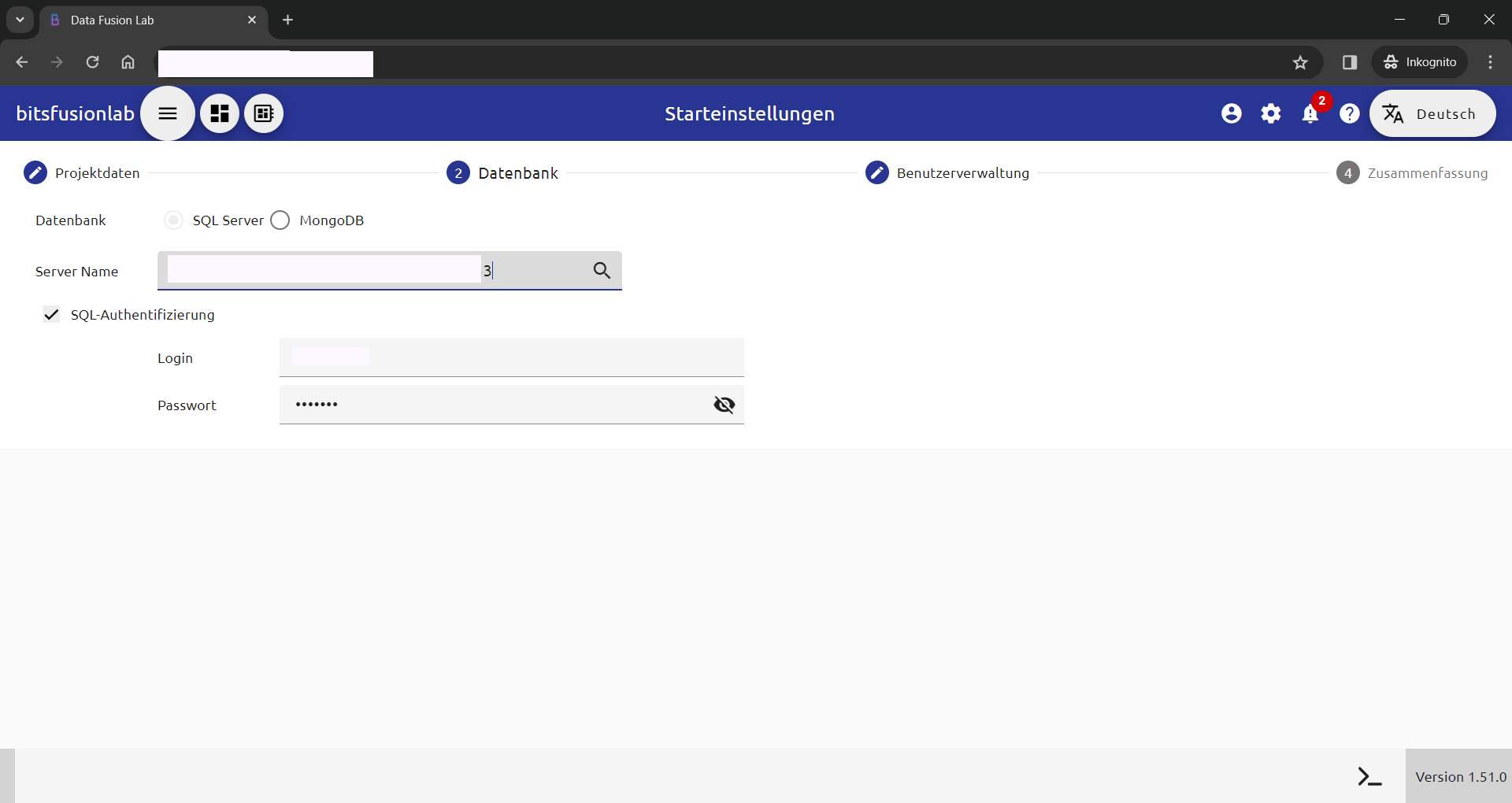Viewport: 1512px width, 803px height.
Task: Open help question mark icon
Action: tap(1350, 113)
